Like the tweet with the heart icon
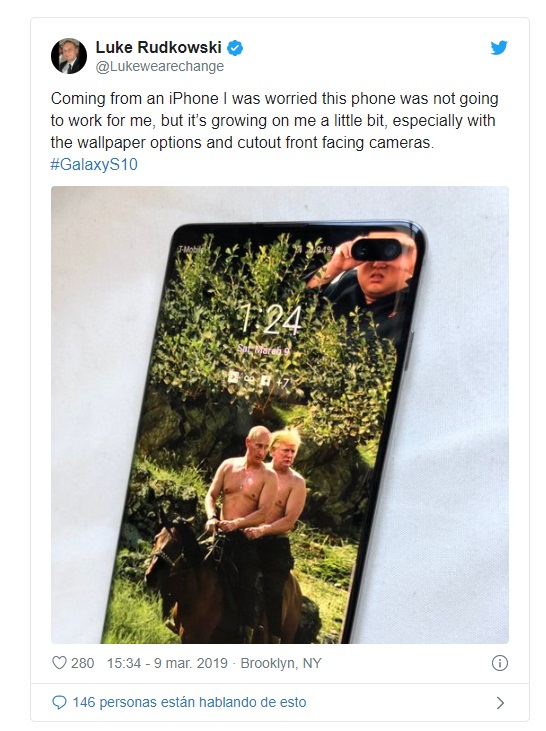This screenshot has width=546, height=731. tap(59, 662)
